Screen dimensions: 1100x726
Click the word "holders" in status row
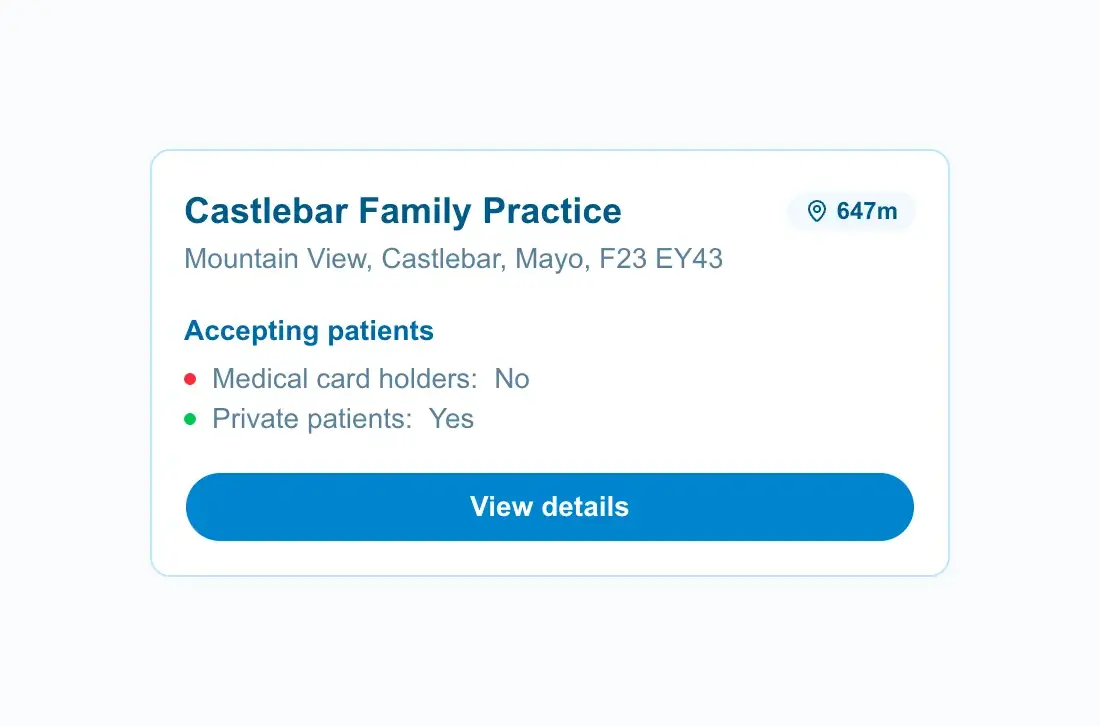[426, 379]
